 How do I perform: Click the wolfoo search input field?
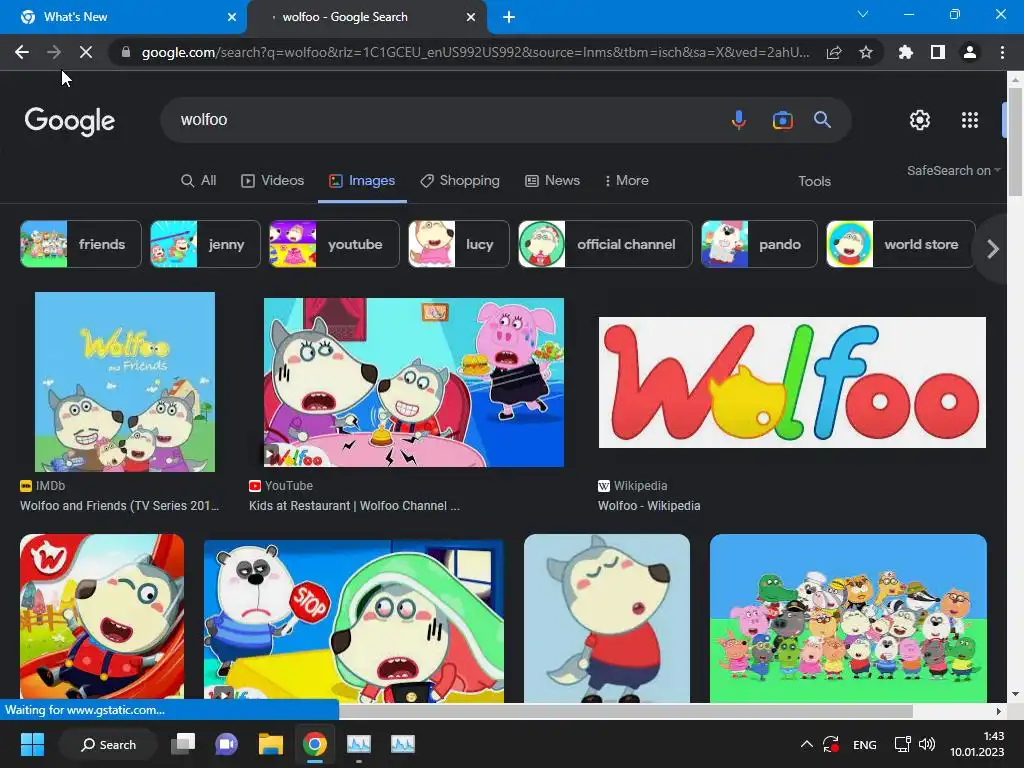coord(444,120)
